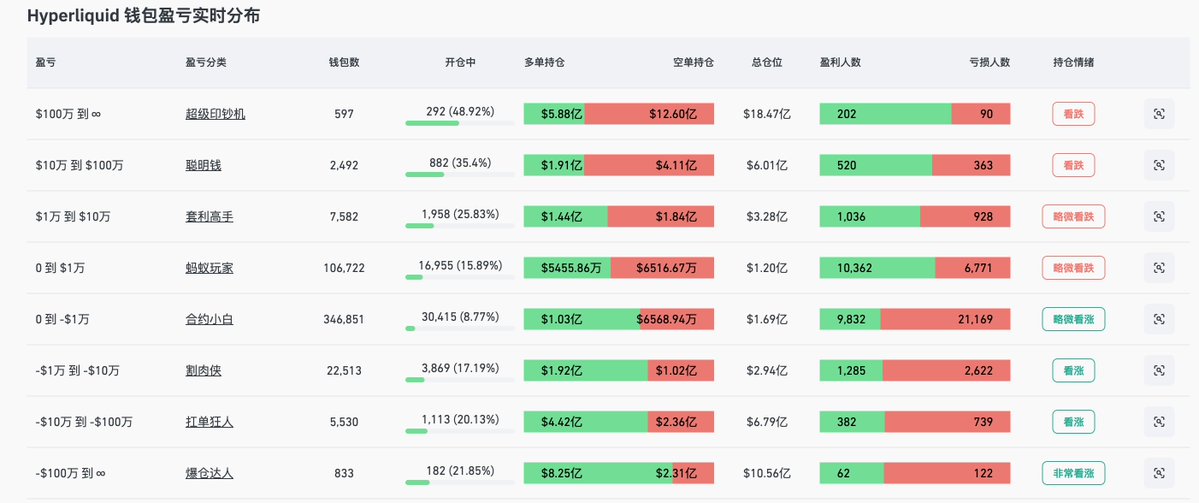Open the 套利高手 category link

[x=210, y=216]
